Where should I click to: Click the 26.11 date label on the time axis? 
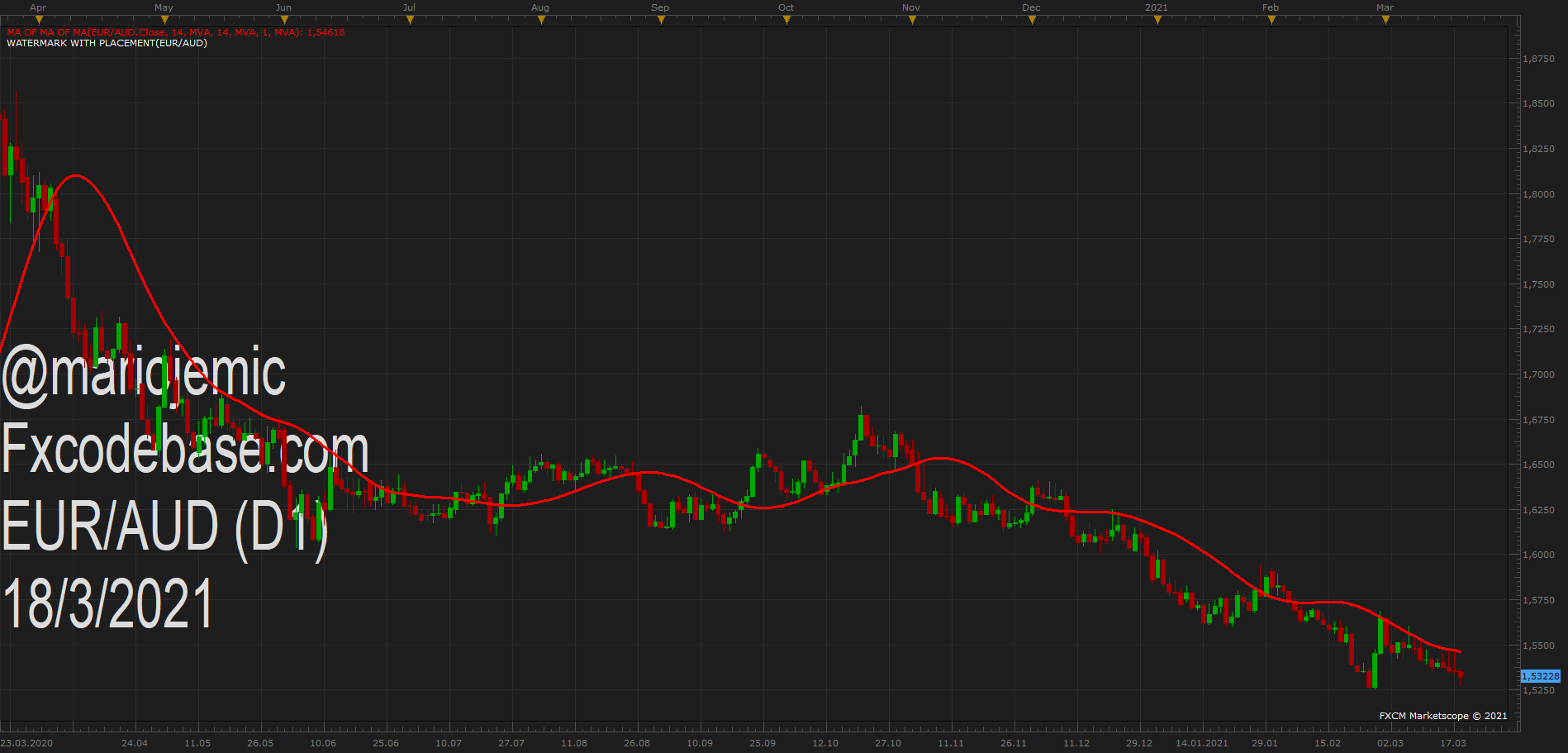point(1014,743)
